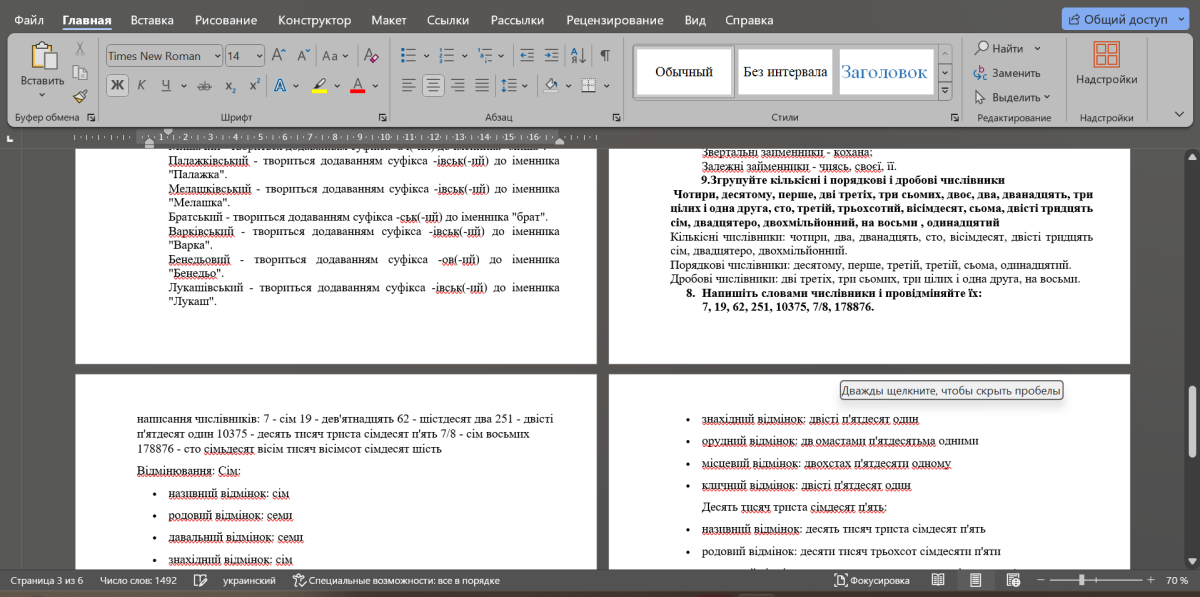This screenshot has width=1200, height=597.
Task: Click Заменить to replace text
Action: pos(1008,73)
